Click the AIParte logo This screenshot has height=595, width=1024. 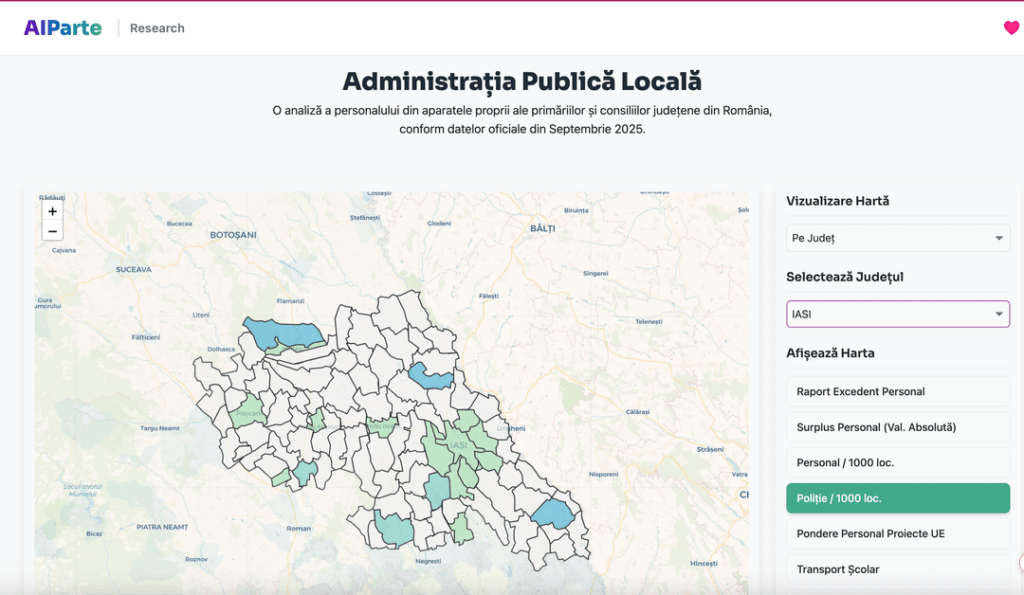pyautogui.click(x=63, y=28)
